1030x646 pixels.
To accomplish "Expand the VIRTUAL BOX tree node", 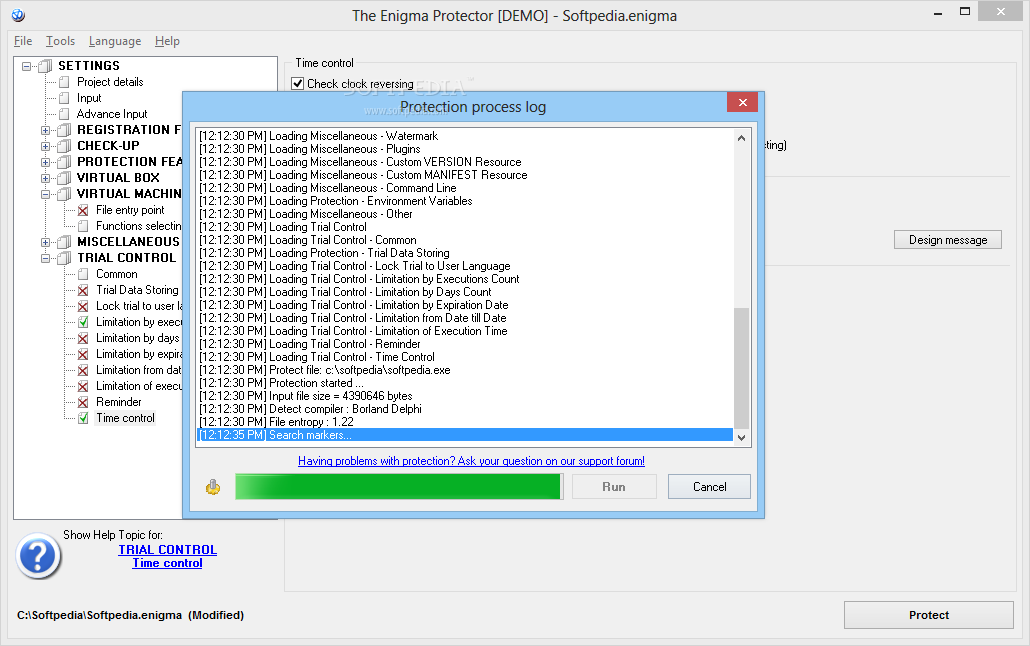I will pyautogui.click(x=45, y=178).
